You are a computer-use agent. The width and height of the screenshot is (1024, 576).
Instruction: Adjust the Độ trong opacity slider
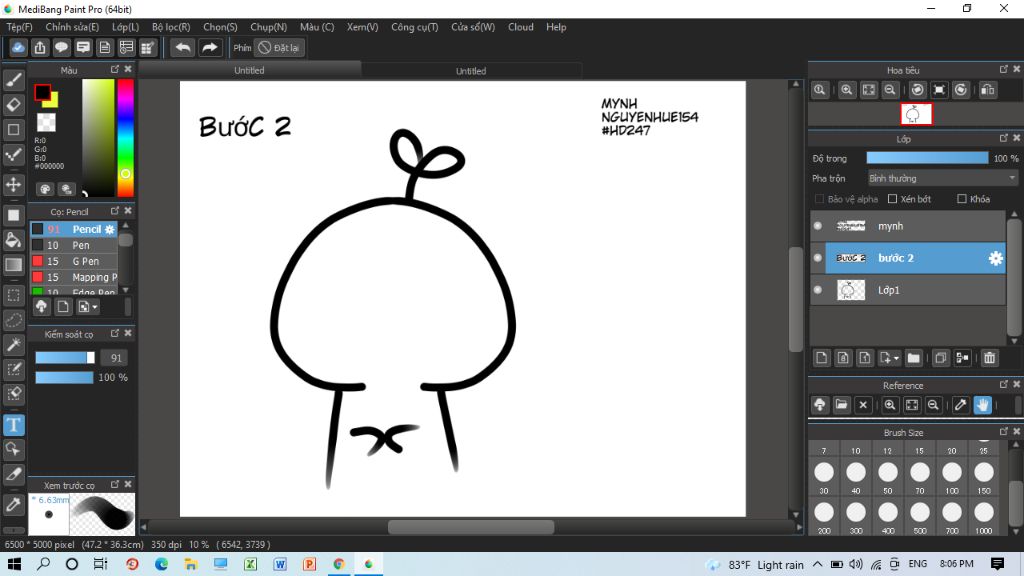point(927,158)
